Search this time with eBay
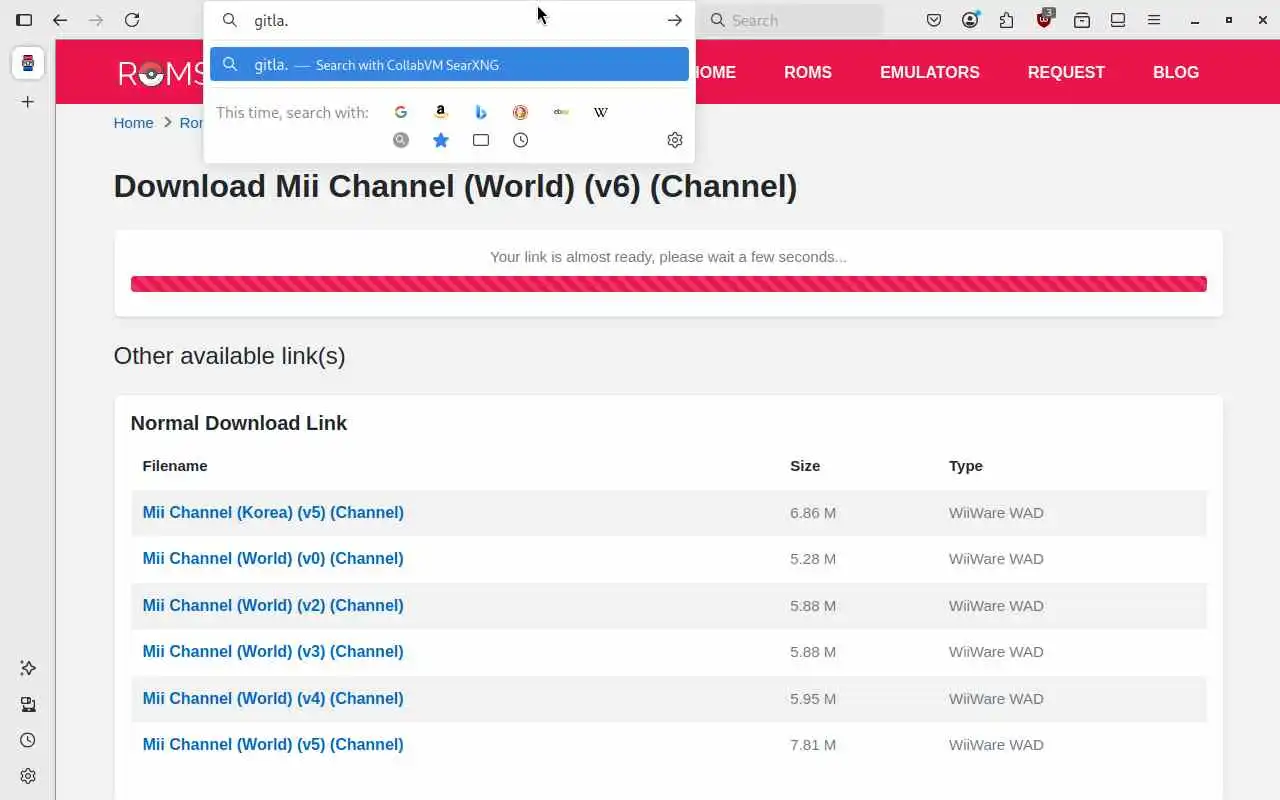The height and width of the screenshot is (800, 1280). point(561,112)
